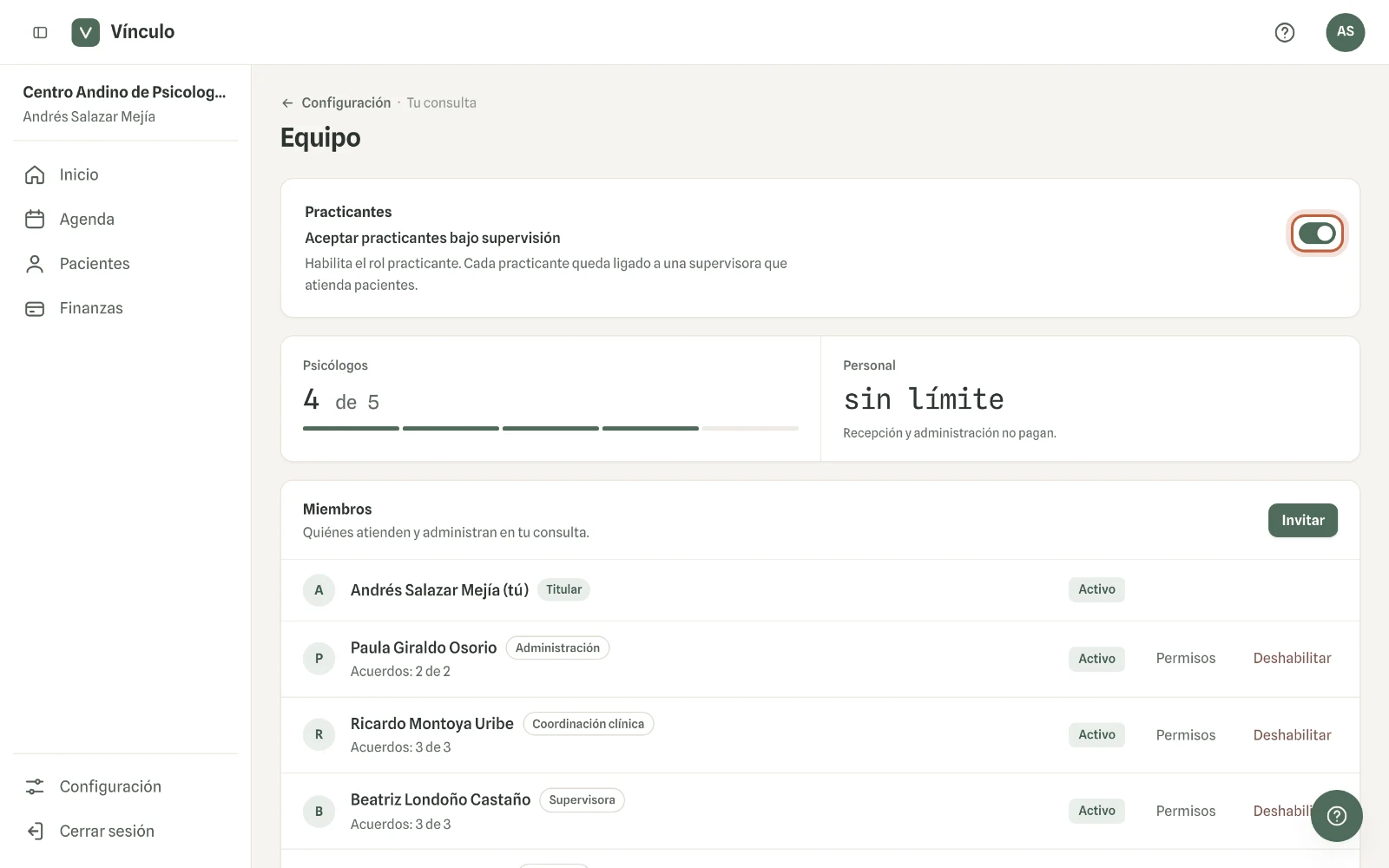Screen dimensions: 1389x868
Task: Click Configuración breadcrumb link
Action: coord(346,102)
